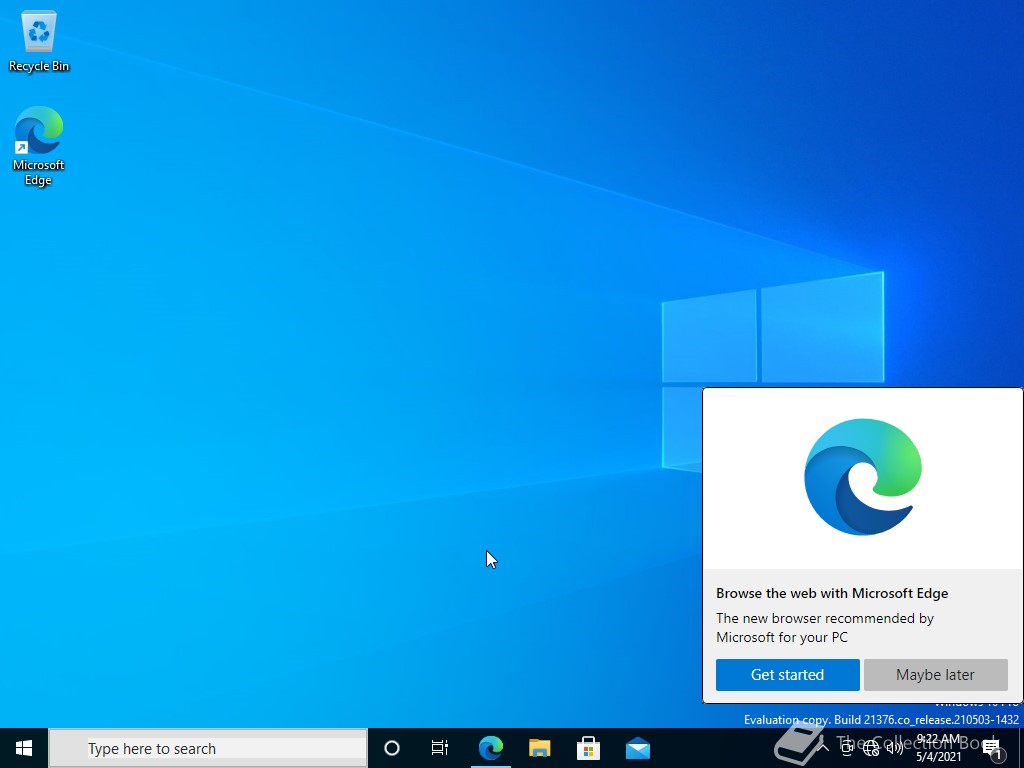Screen dimensions: 1024x768
Task: Open the clock showing 9:22 AM
Action: point(938,748)
